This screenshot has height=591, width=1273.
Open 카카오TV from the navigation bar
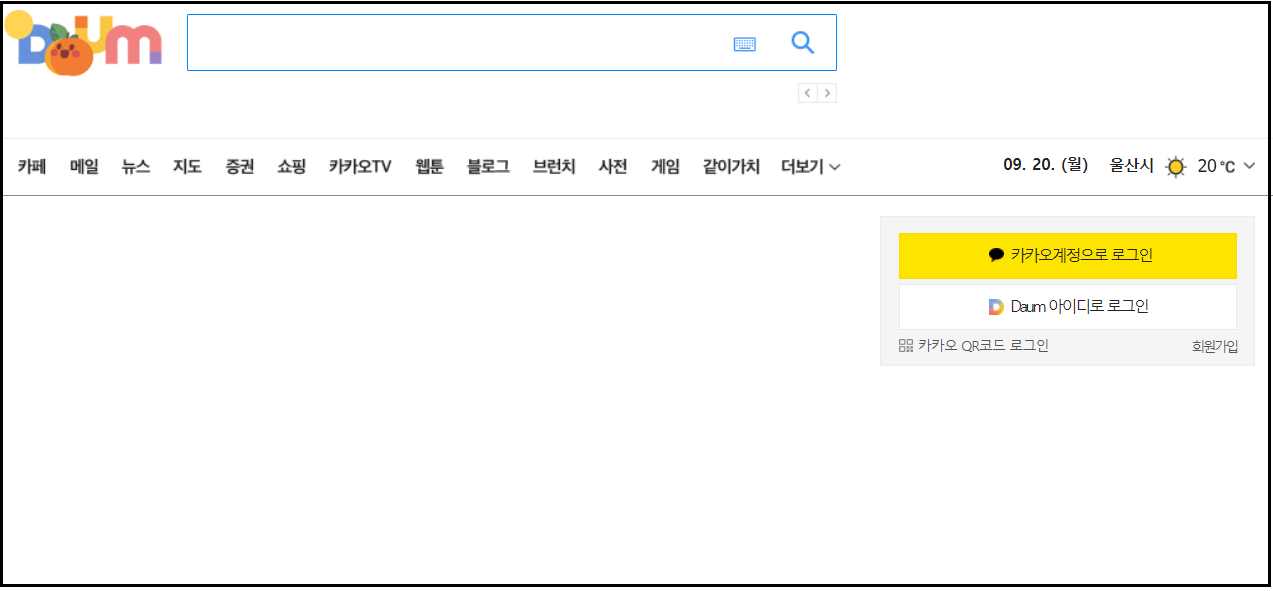tap(360, 167)
